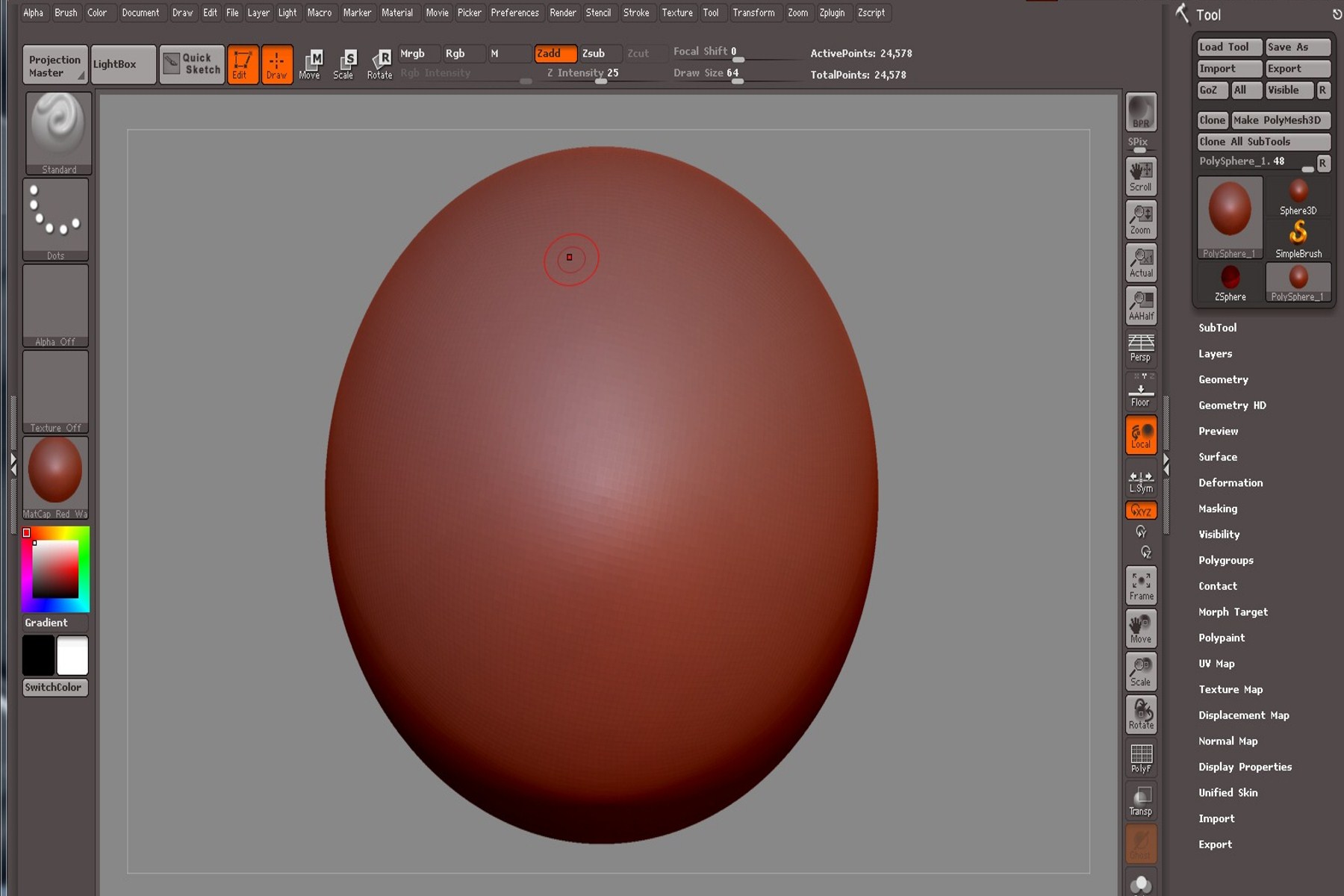Screen dimensions: 1344x896
Task: Expand the Geometry subpalette
Action: pos(1224,379)
